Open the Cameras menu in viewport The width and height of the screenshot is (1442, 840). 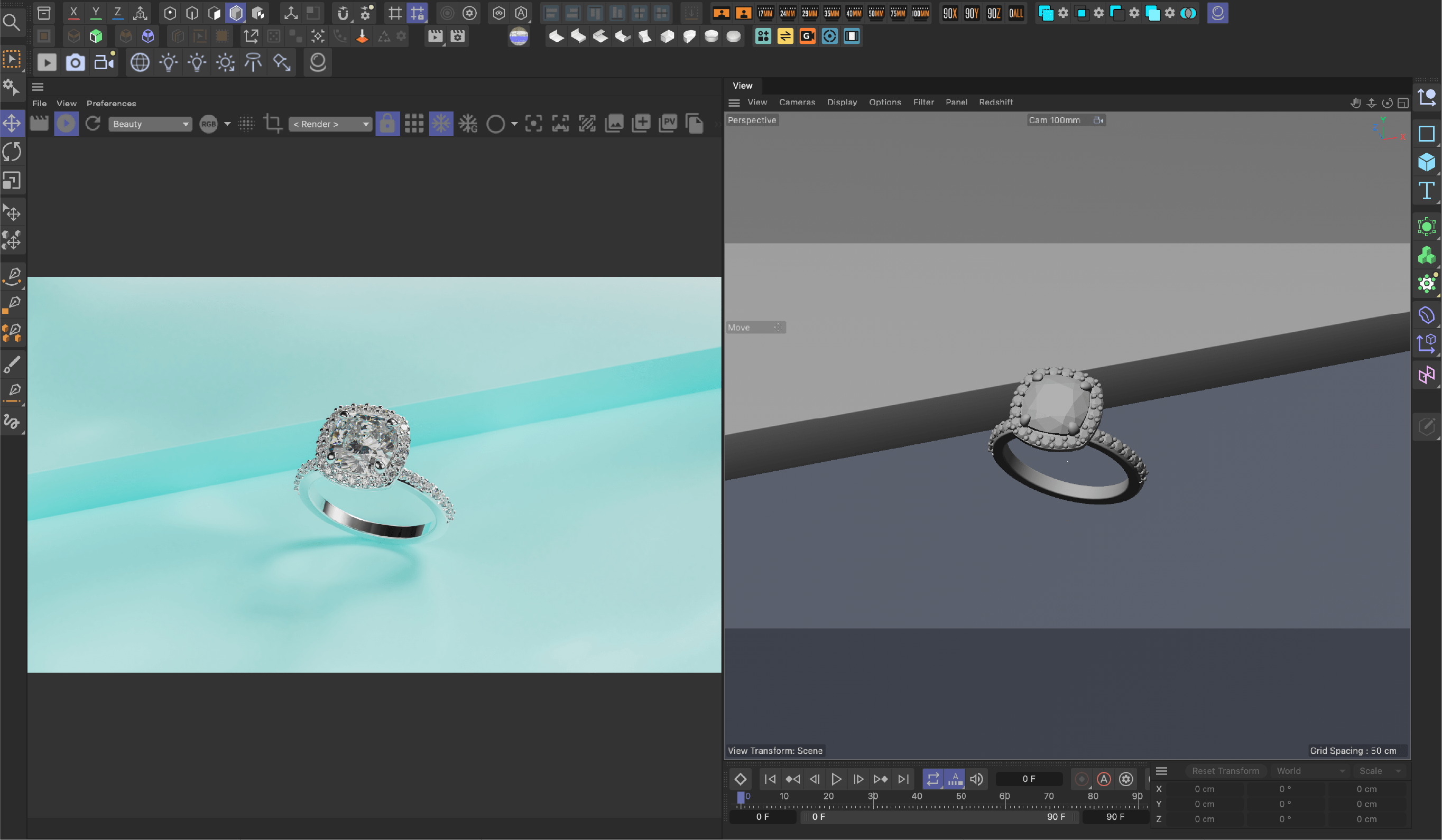[797, 102]
